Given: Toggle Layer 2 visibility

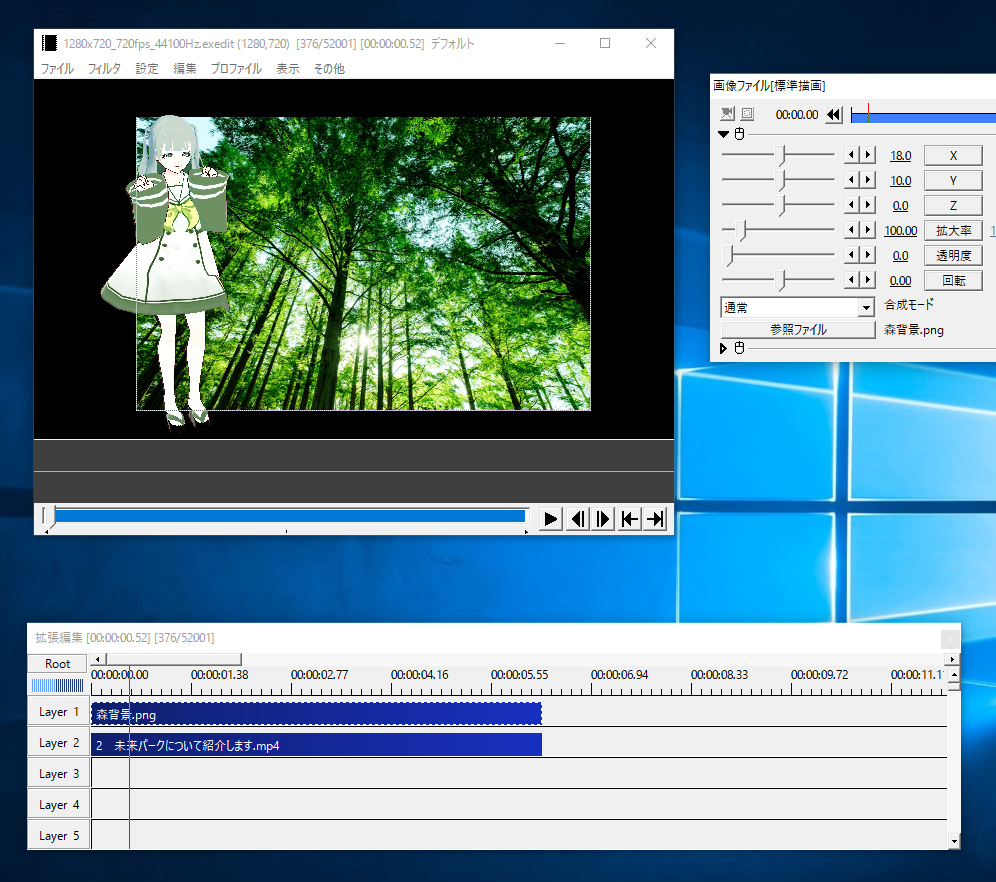Looking at the screenshot, I should tap(58, 743).
